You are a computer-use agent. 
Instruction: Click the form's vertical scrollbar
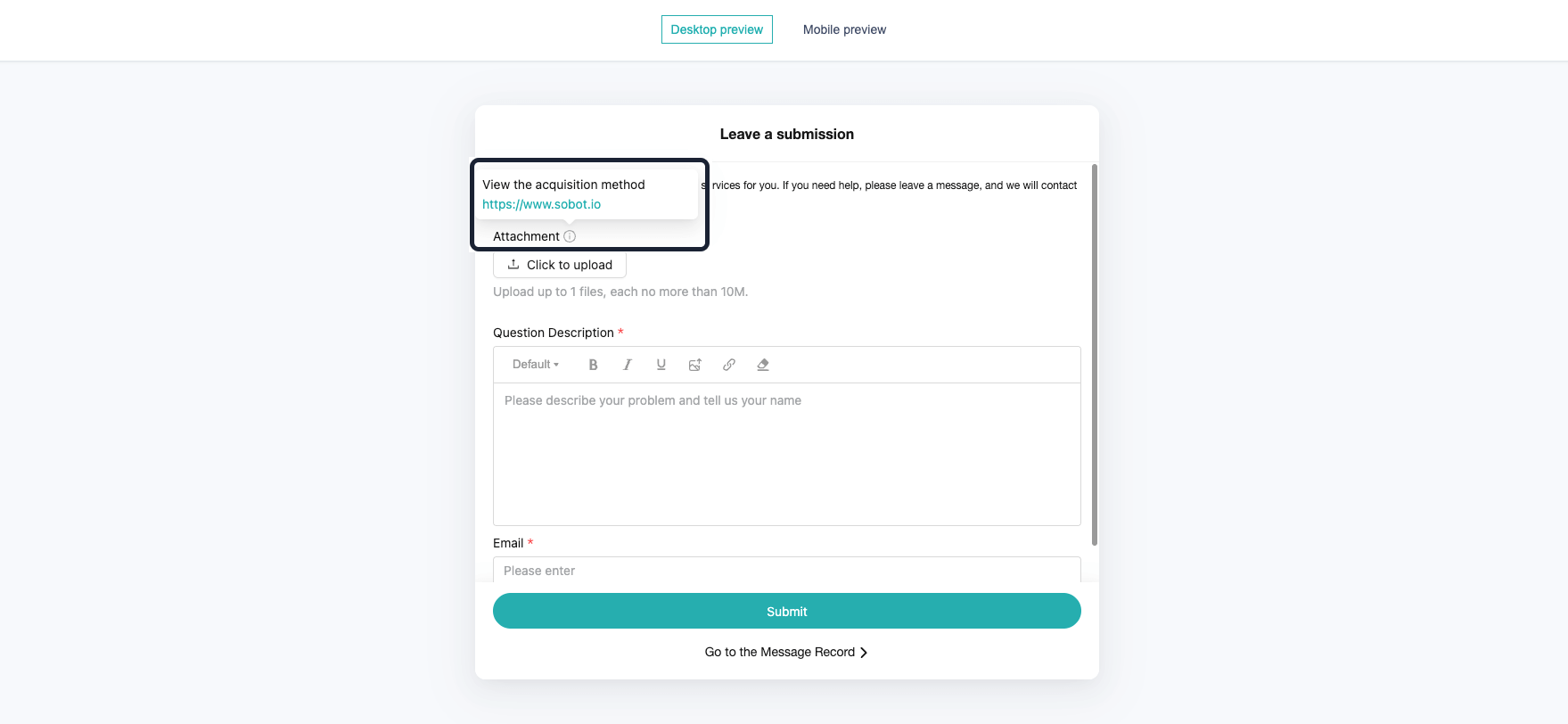[1095, 355]
